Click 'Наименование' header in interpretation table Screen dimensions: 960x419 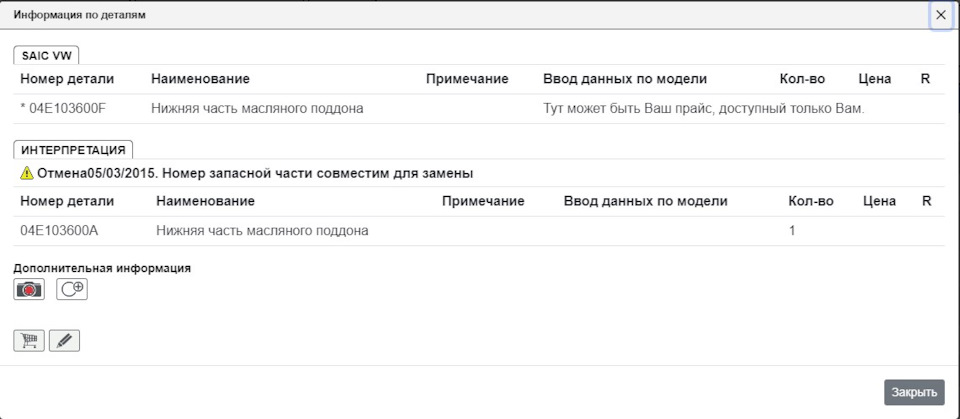(205, 201)
